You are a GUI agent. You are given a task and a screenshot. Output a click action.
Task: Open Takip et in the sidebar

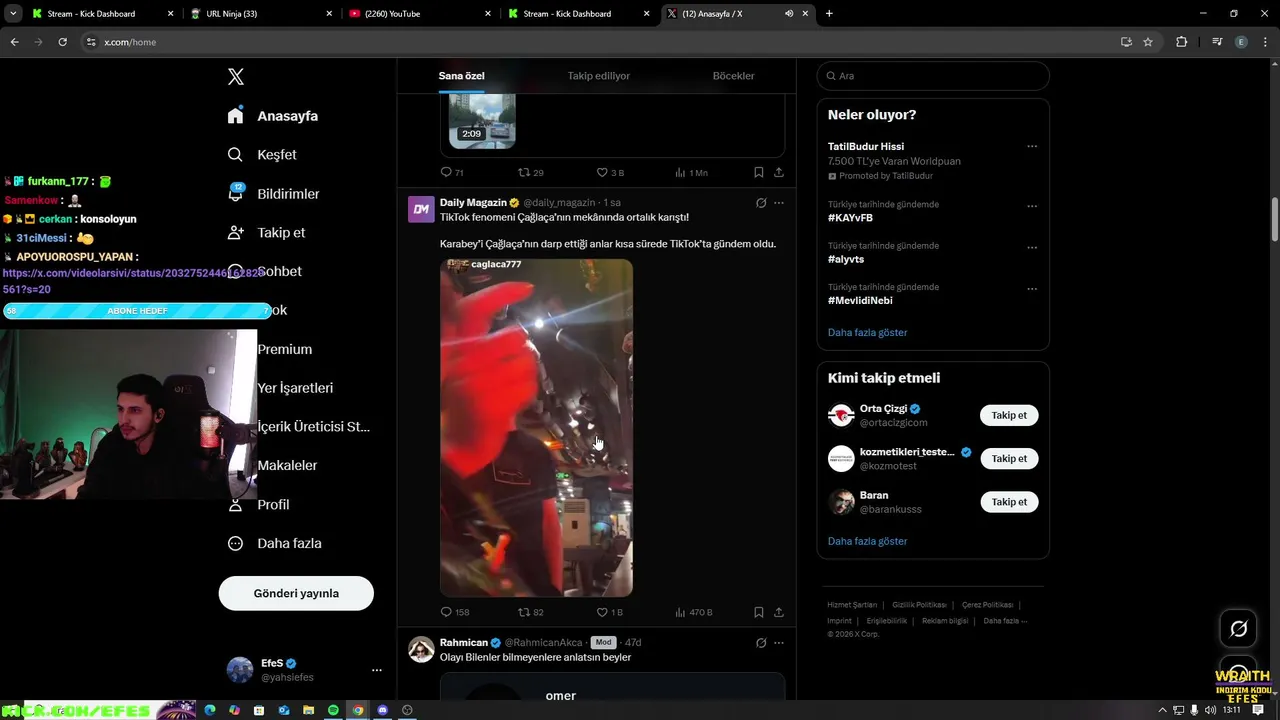(x=266, y=233)
